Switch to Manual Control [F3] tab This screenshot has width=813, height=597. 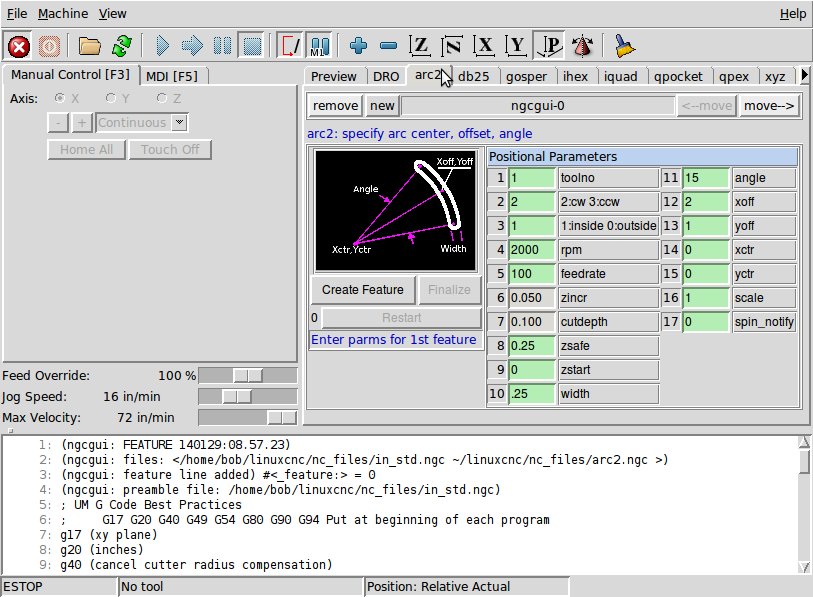[x=71, y=75]
